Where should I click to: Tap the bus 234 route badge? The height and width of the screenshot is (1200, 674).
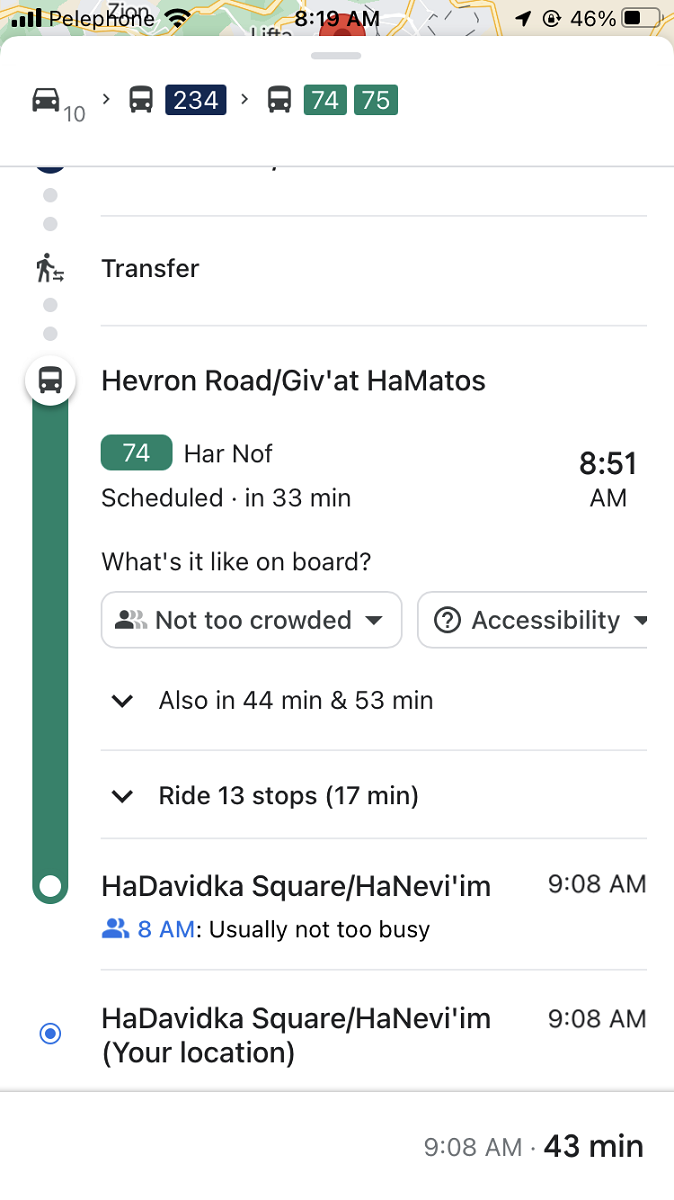point(195,99)
